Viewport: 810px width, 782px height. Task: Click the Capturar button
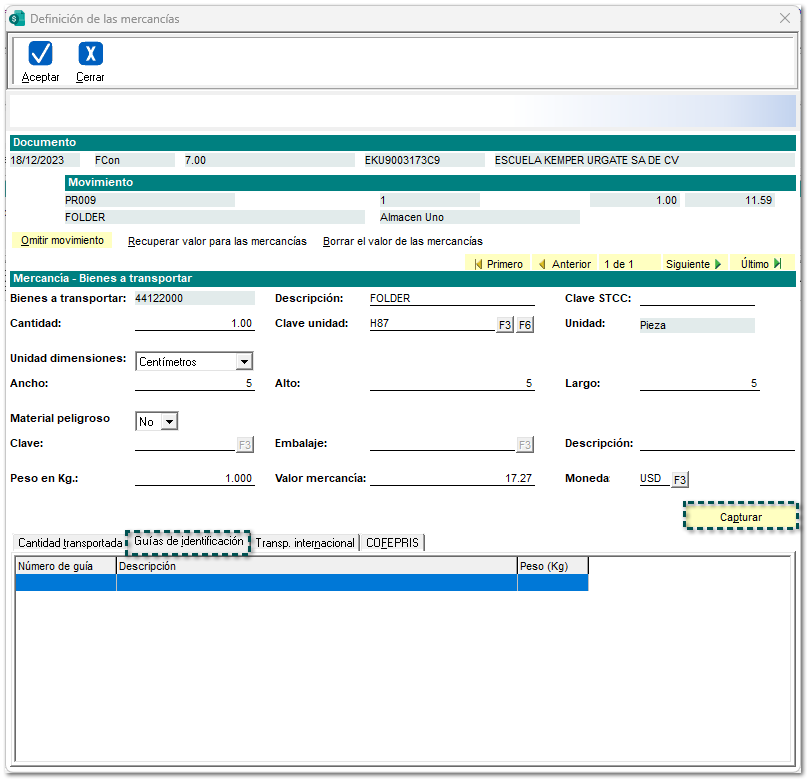point(741,517)
